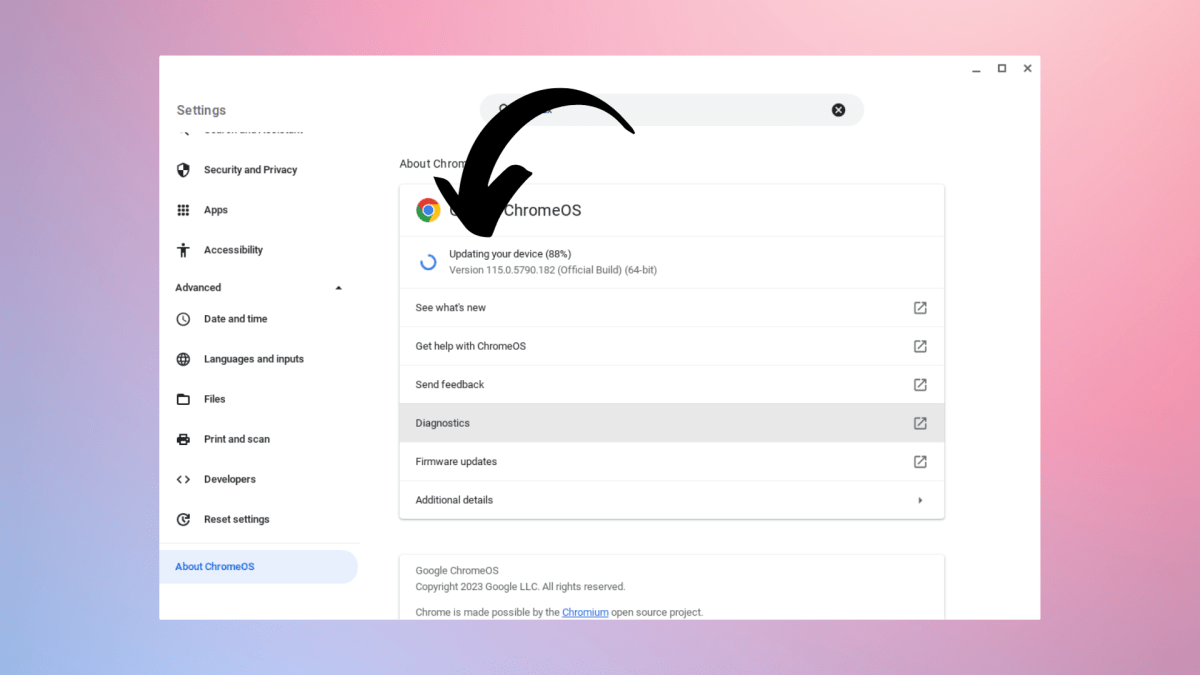
Task: Click the Security and Privacy shield icon
Action: [x=183, y=170]
